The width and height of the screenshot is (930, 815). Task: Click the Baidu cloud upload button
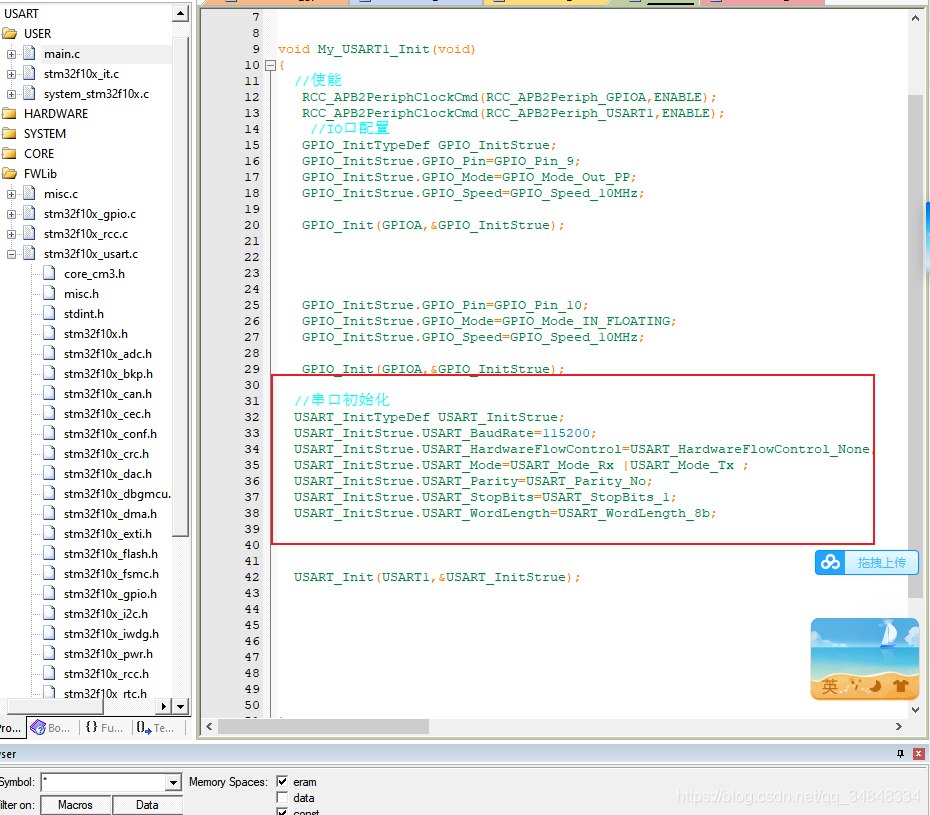click(867, 562)
